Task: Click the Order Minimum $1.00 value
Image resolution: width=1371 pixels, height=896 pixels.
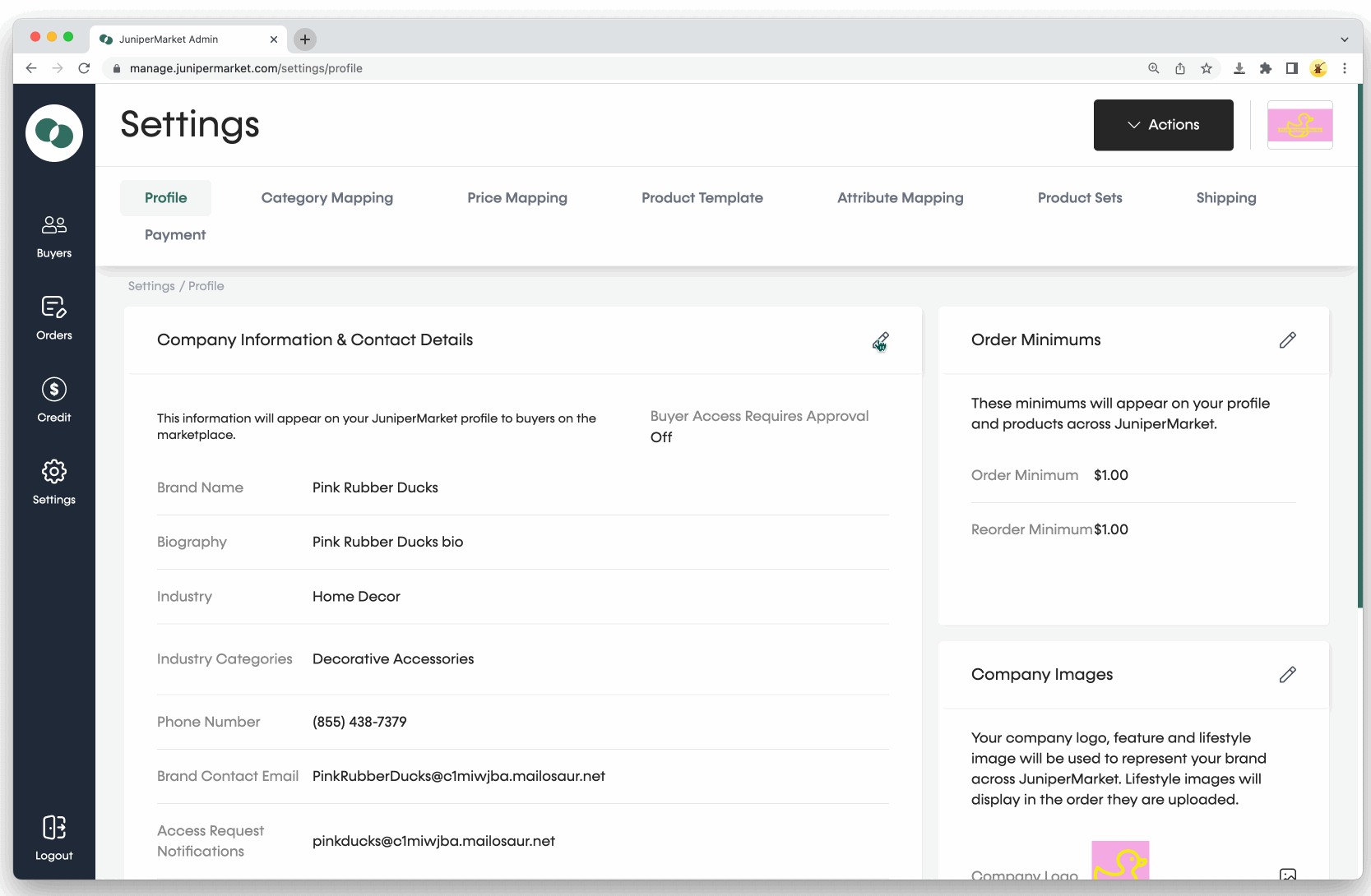Action: point(1111,475)
